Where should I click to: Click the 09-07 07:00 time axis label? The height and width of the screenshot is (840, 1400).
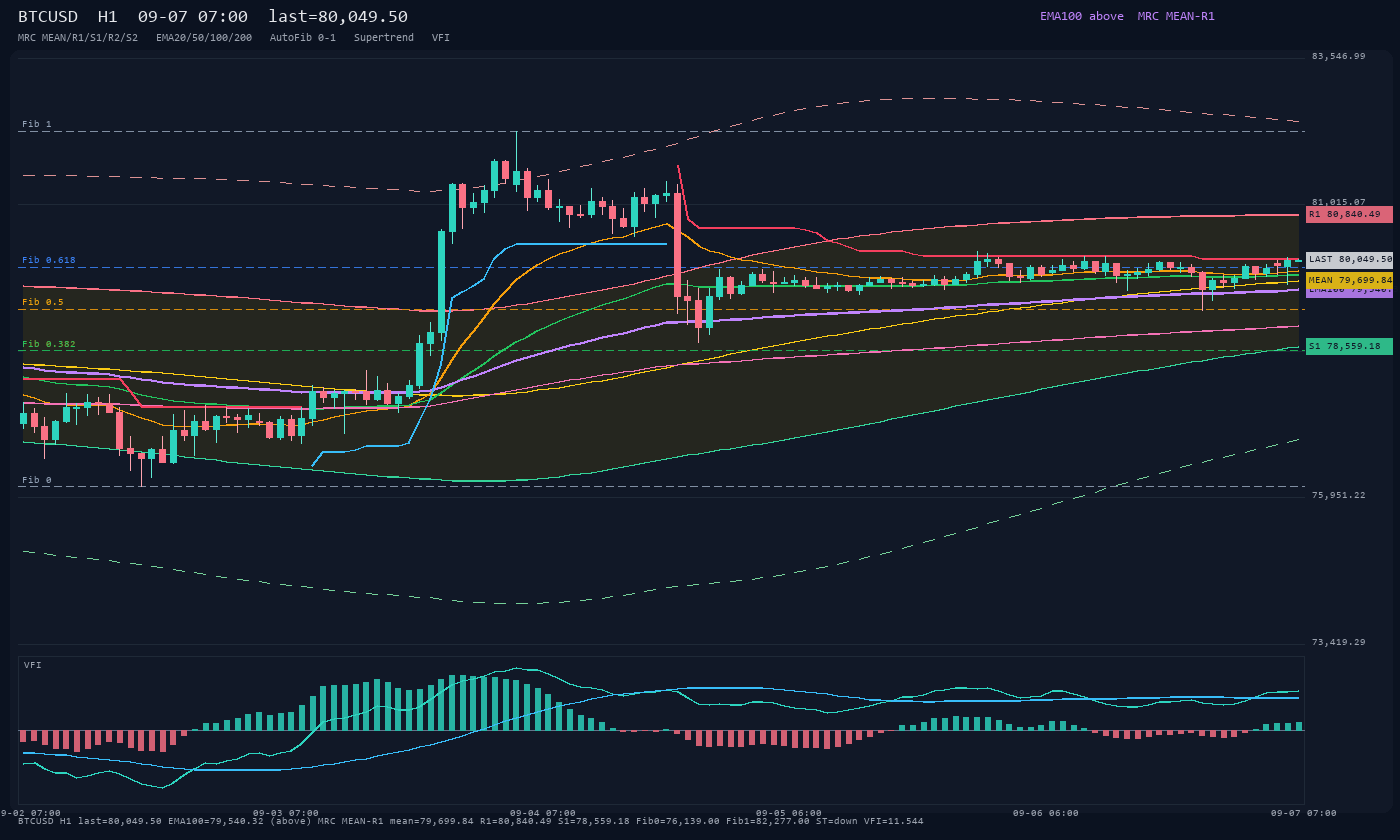coord(1304,813)
